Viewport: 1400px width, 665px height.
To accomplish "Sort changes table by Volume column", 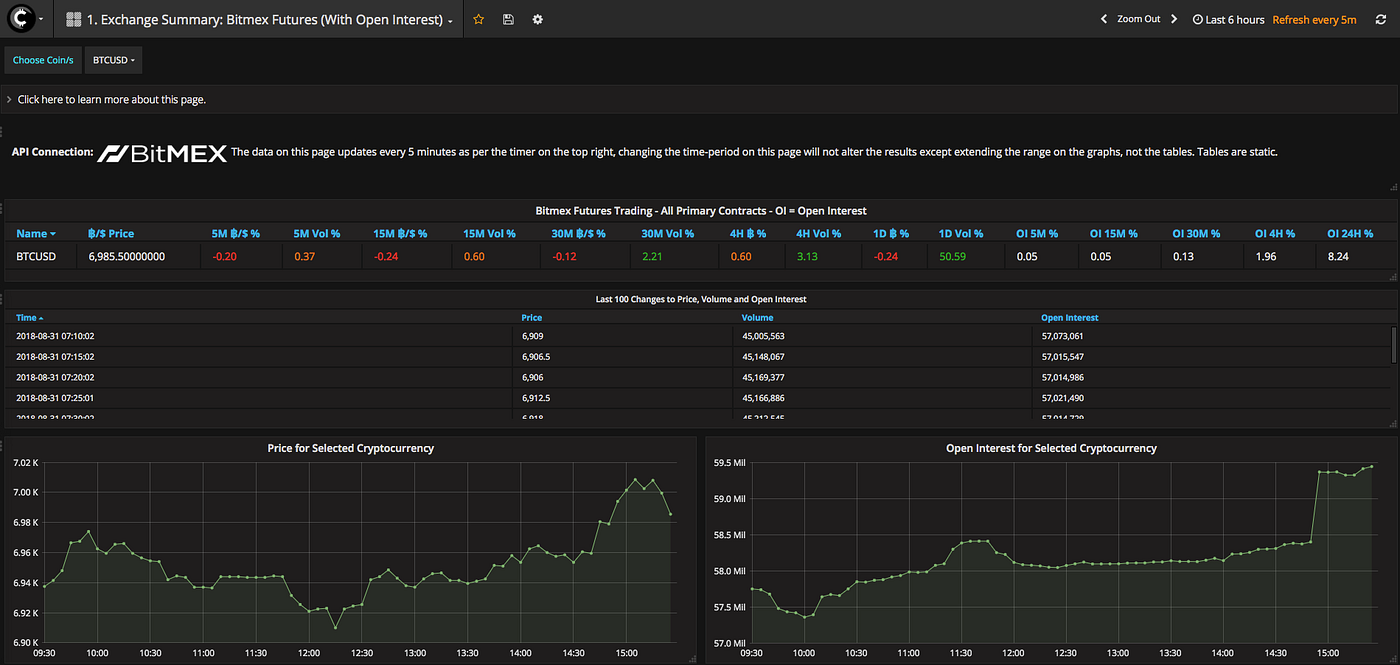I will [x=758, y=317].
